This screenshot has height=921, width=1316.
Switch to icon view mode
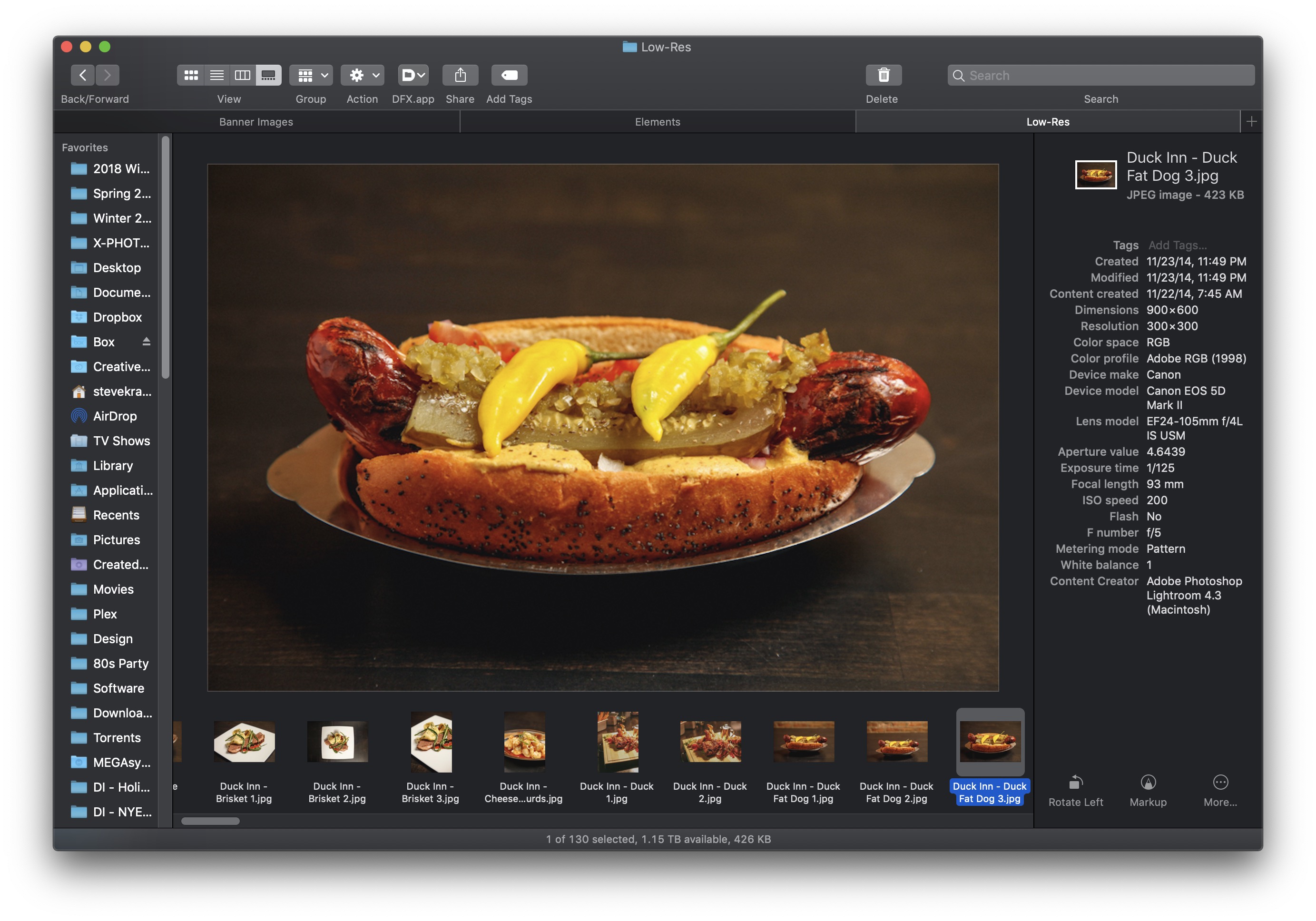[x=191, y=75]
